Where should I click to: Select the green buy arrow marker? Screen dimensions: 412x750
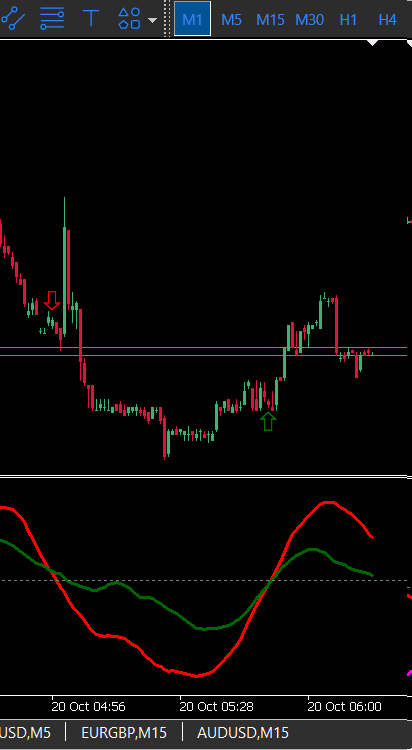[268, 421]
